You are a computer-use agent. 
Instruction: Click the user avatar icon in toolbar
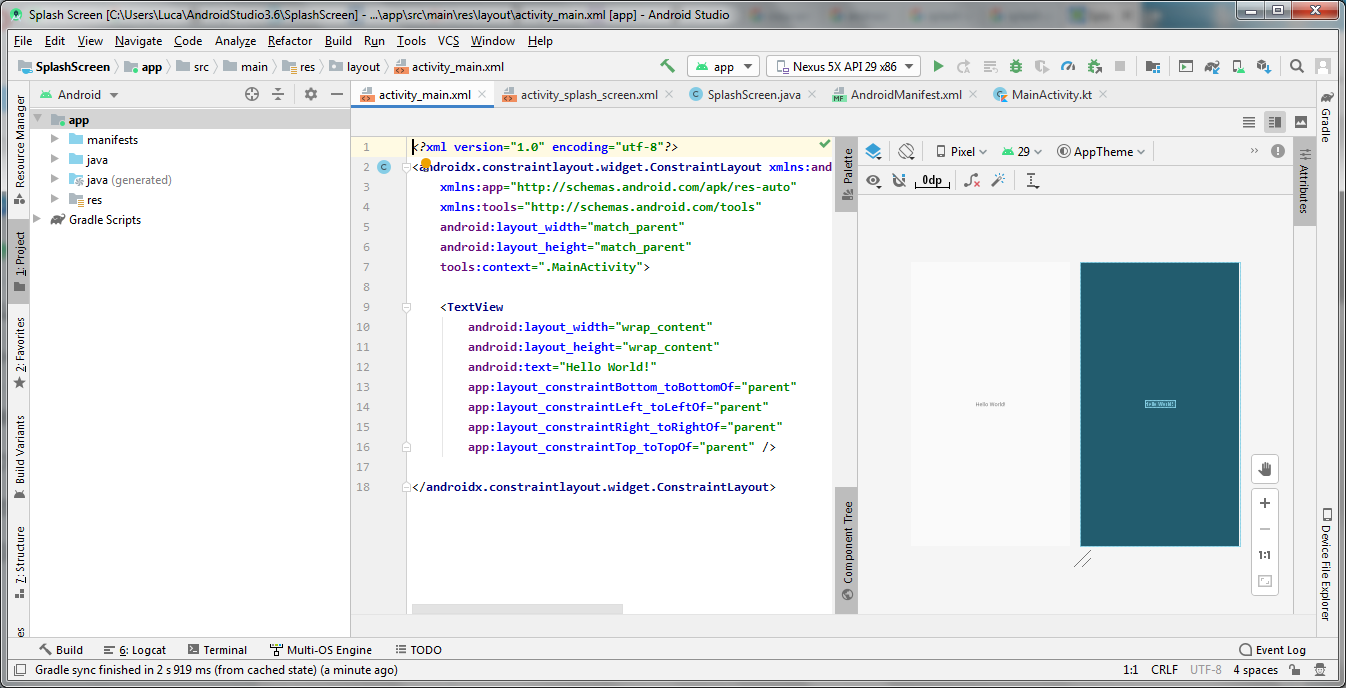coord(1323,66)
